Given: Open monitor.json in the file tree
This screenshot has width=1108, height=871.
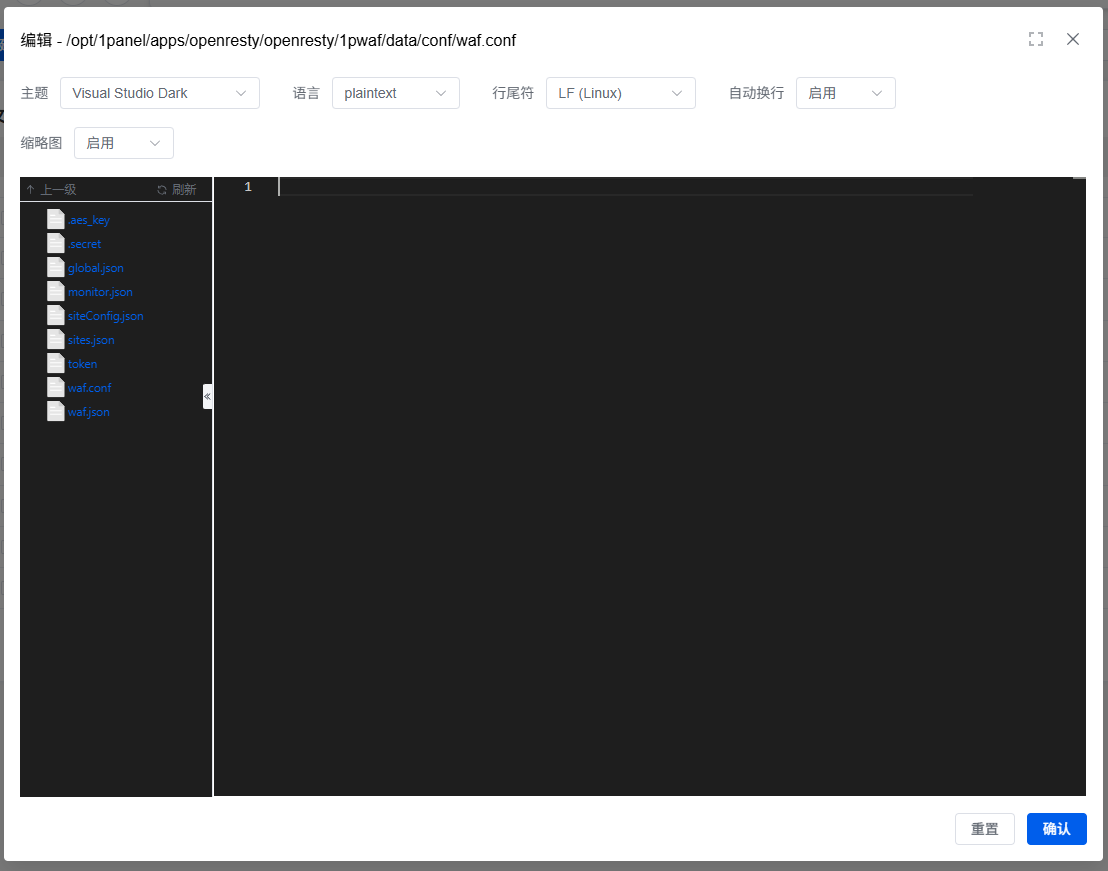Looking at the screenshot, I should (x=100, y=292).
